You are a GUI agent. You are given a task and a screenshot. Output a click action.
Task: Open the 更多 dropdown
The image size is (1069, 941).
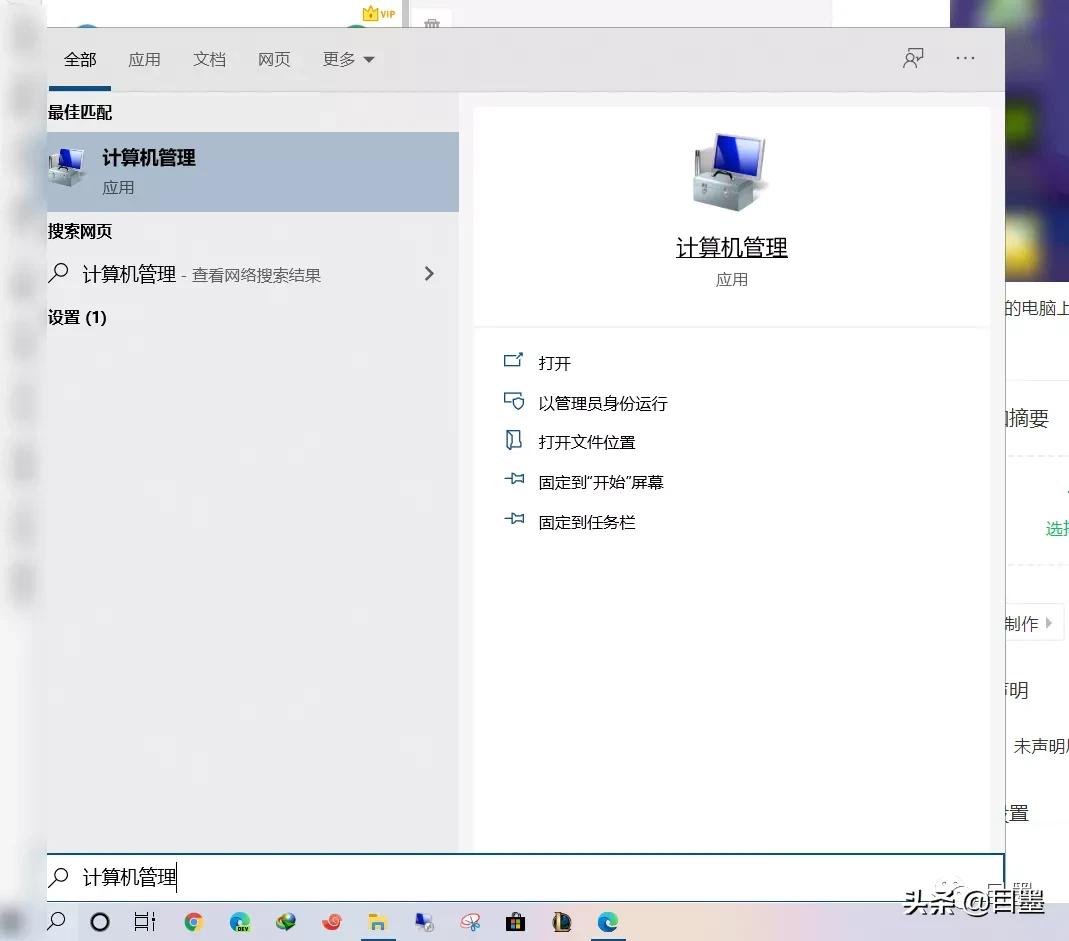pos(347,59)
